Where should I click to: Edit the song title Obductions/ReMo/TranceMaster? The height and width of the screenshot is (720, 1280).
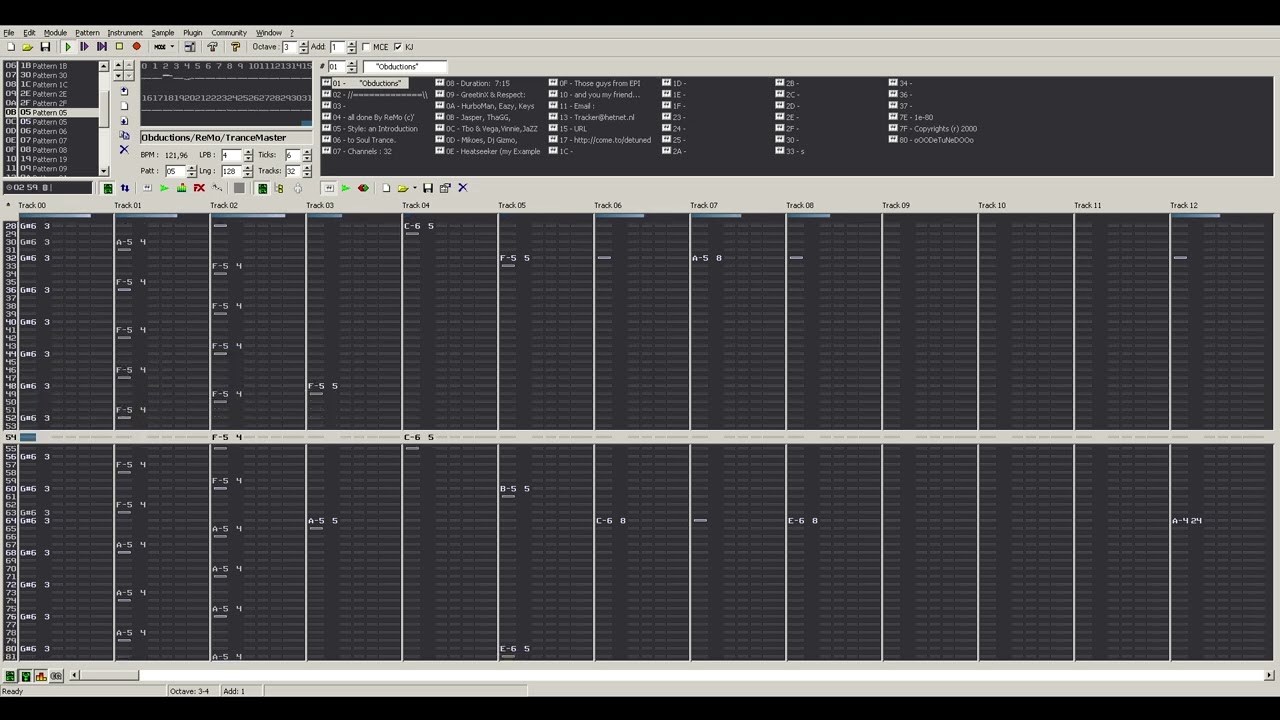226,137
